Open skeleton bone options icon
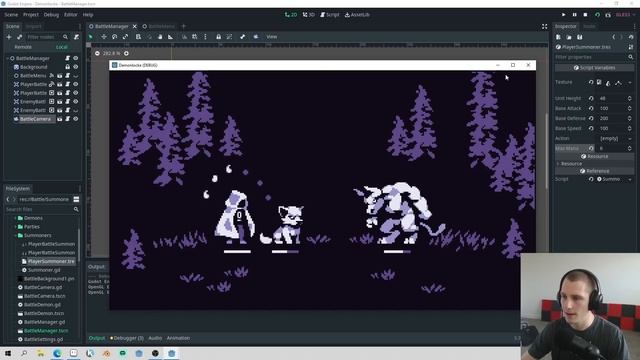 243,37
